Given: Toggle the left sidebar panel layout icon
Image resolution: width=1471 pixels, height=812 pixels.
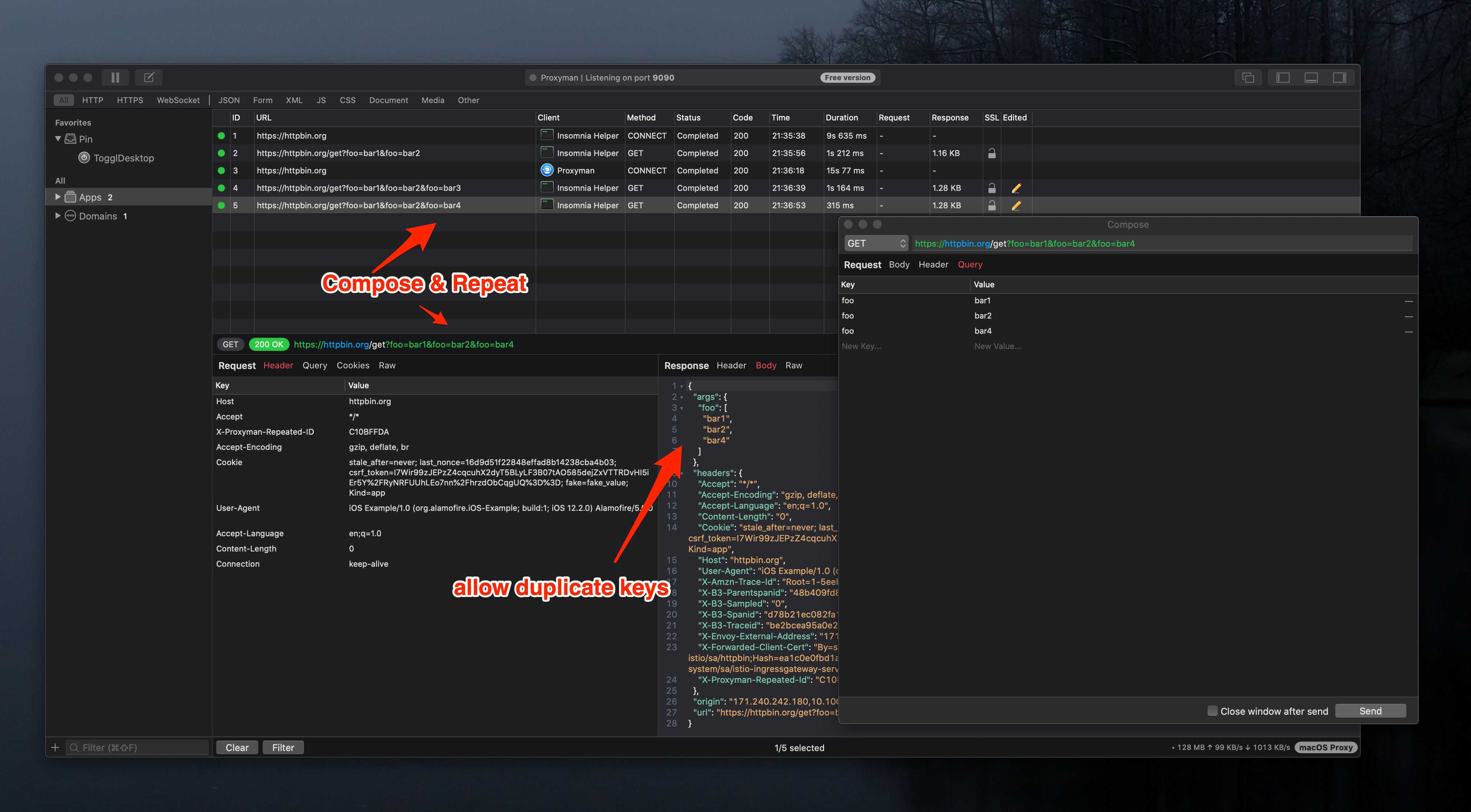Looking at the screenshot, I should pos(1283,77).
